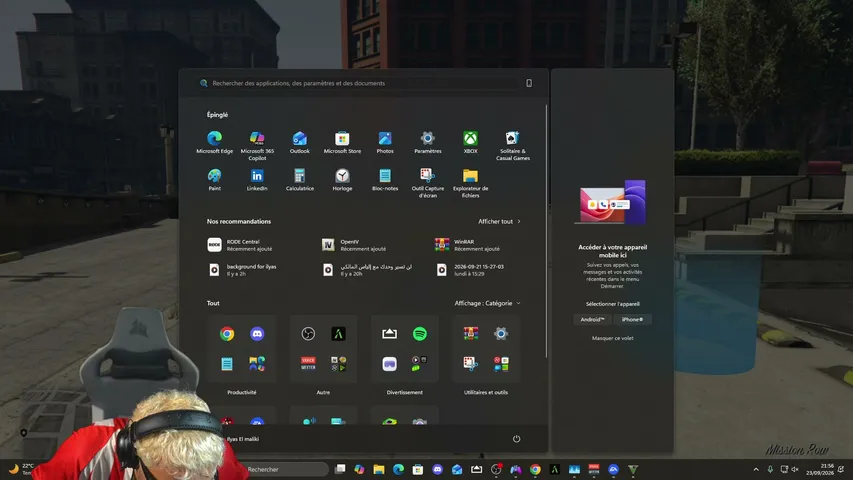Click Masquer ce volet link

(x=613, y=338)
